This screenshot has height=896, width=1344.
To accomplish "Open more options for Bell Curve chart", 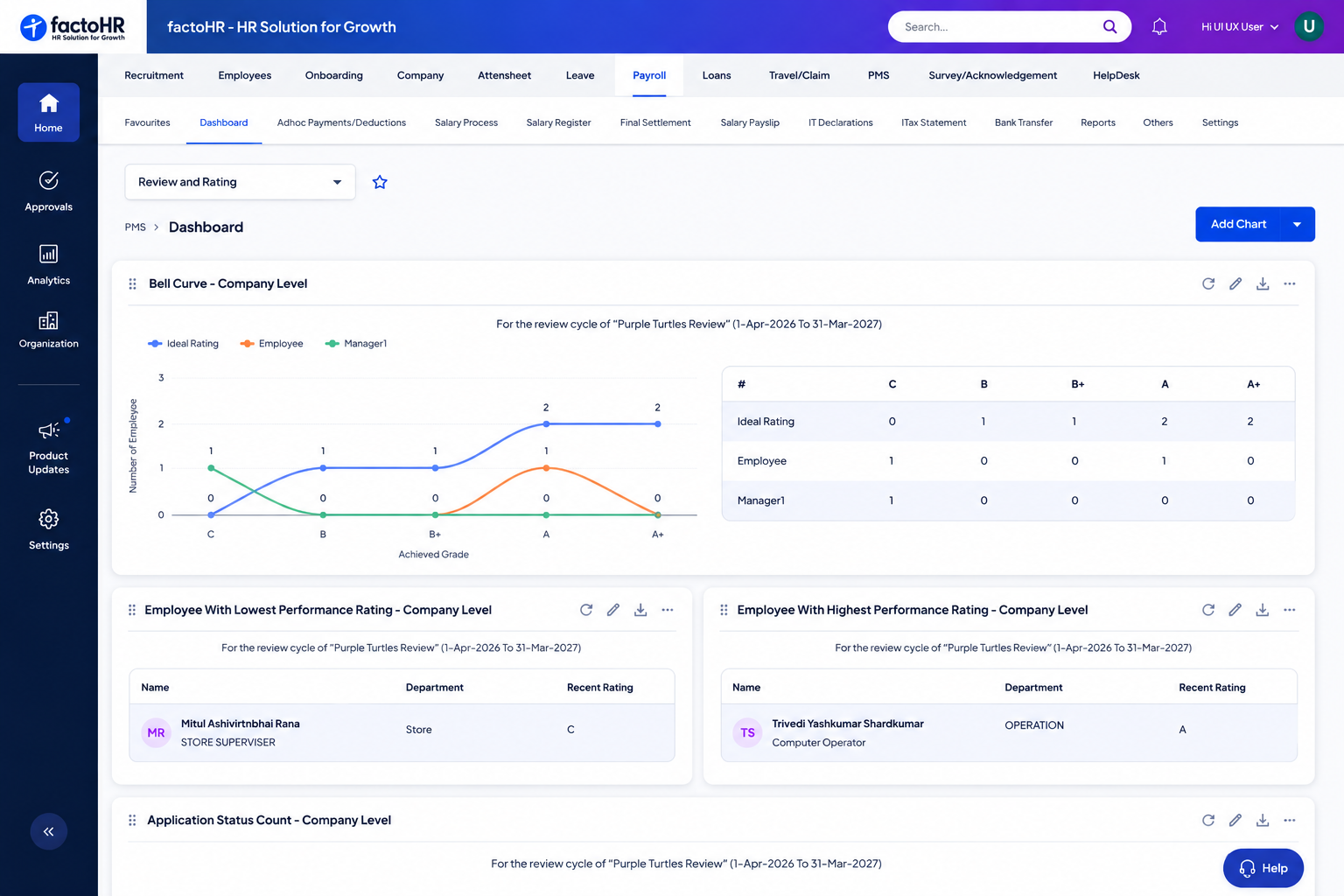I will click(x=1290, y=283).
